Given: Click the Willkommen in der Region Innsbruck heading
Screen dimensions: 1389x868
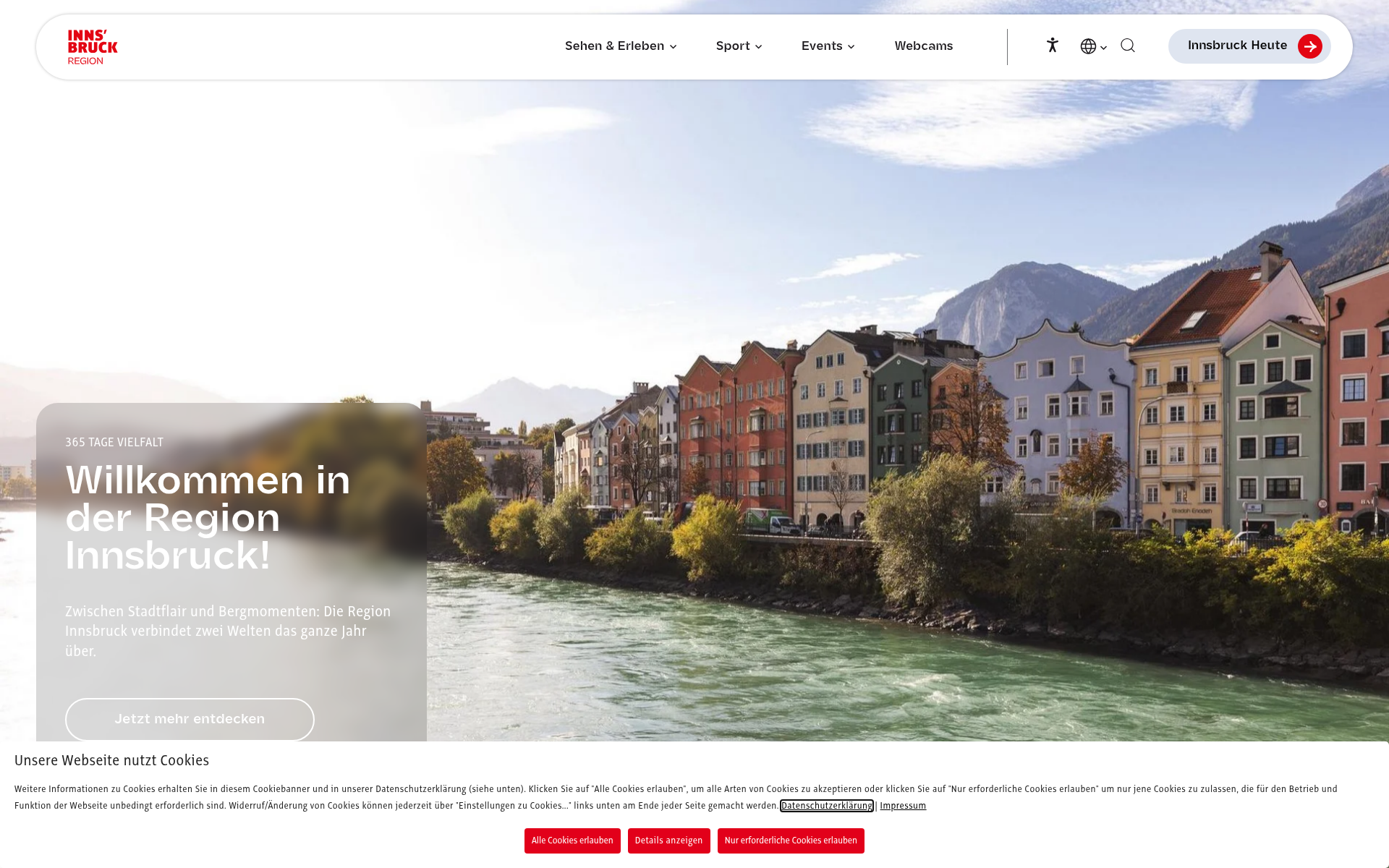Looking at the screenshot, I should pyautogui.click(x=208, y=518).
